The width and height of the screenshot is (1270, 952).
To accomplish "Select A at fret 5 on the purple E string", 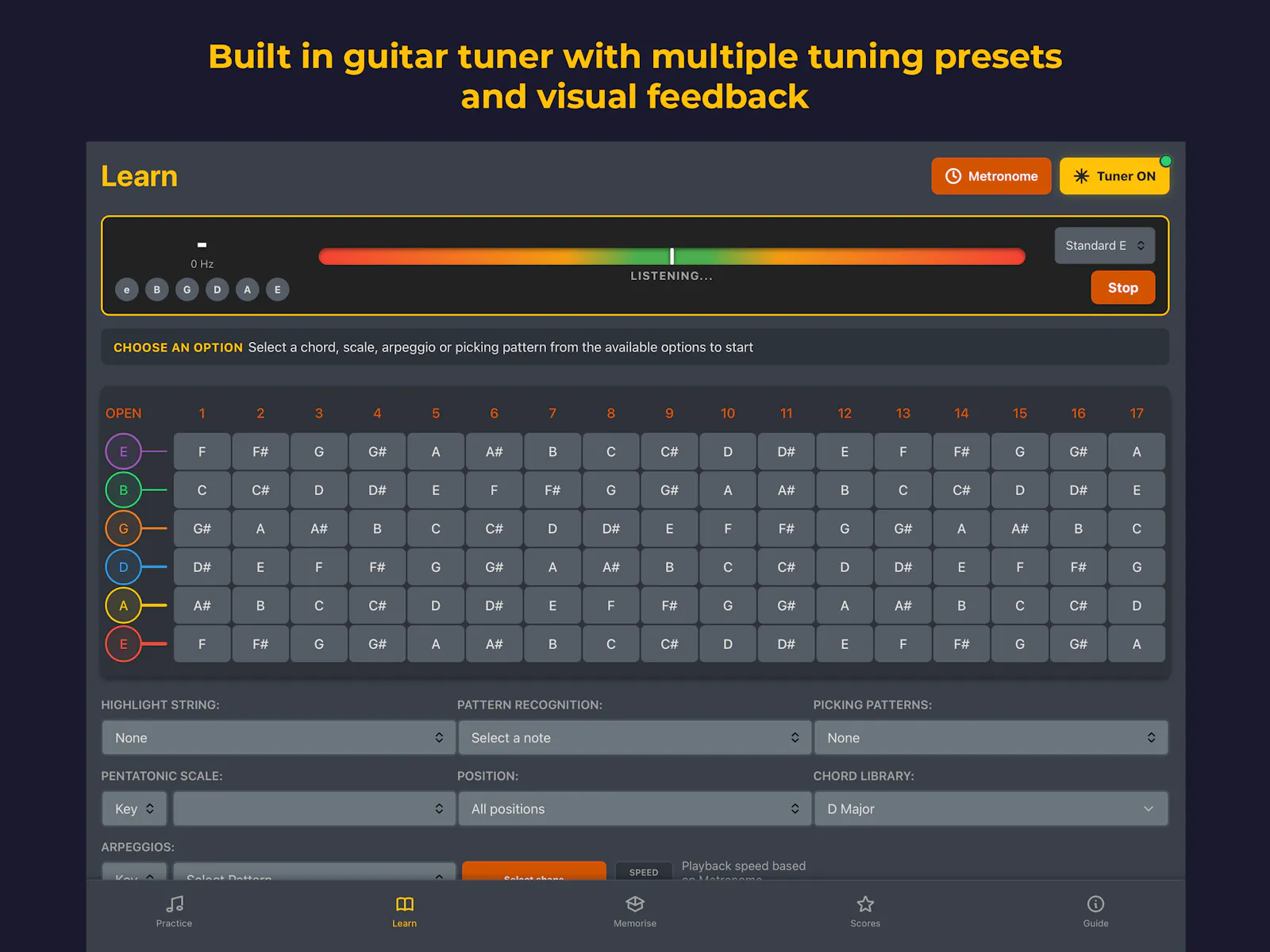I will pos(436,451).
